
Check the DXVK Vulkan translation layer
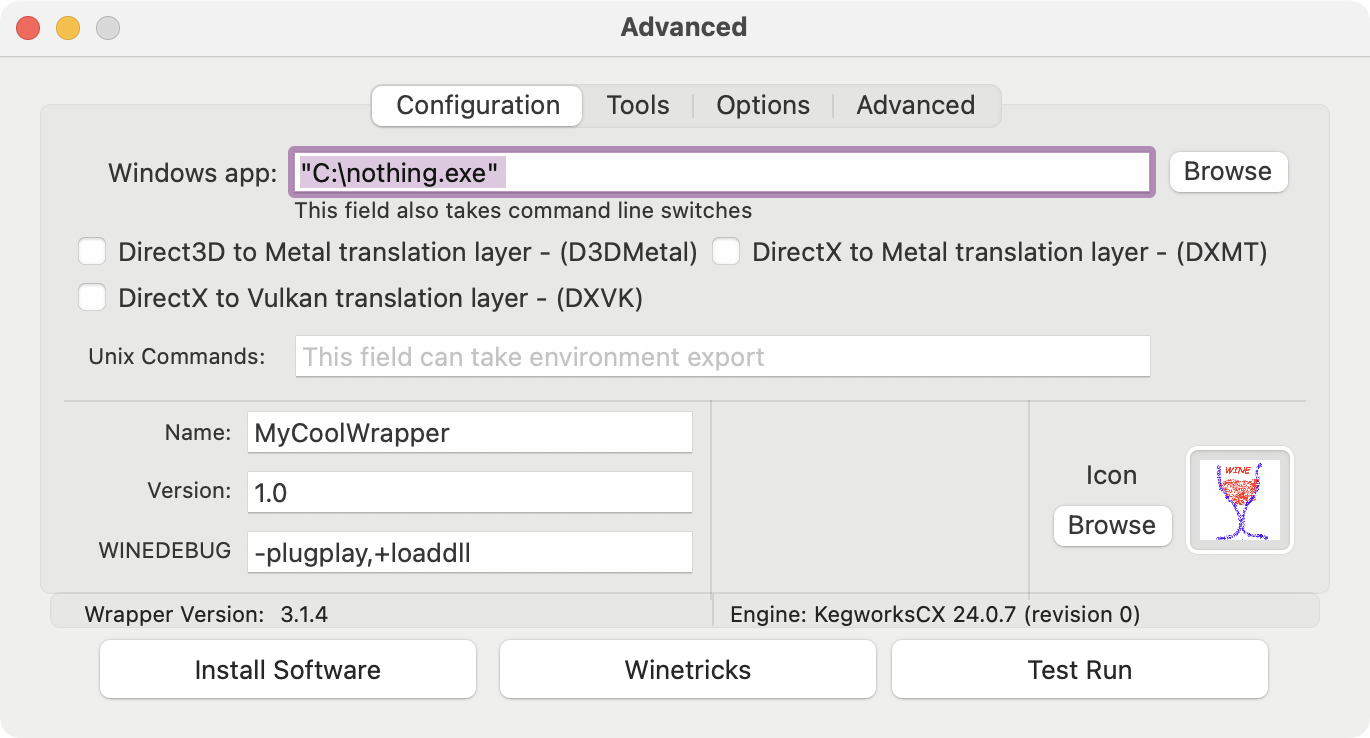point(93,298)
